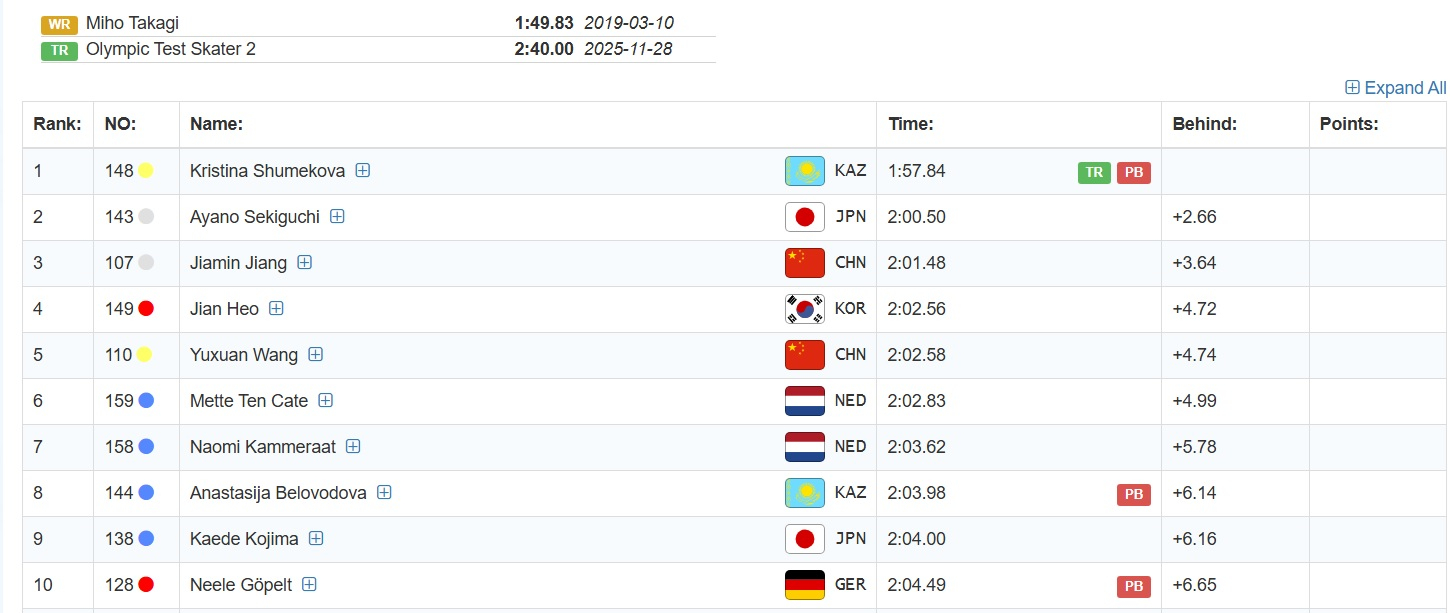Click skater name Anastasija Belovodova

pos(278,493)
